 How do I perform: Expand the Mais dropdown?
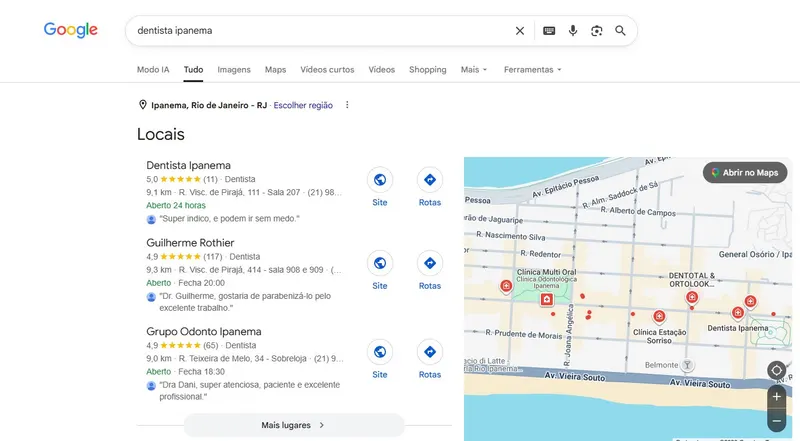tap(473, 69)
